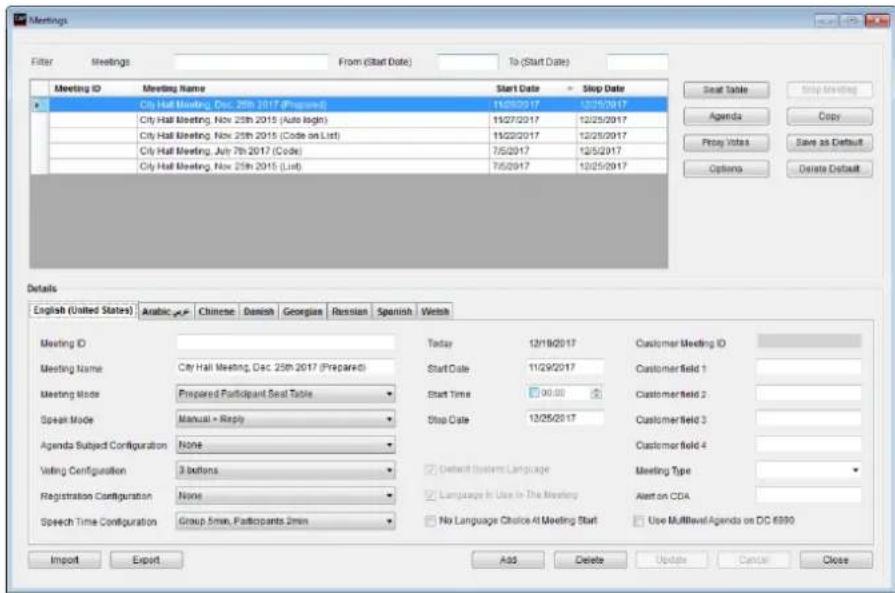This screenshot has height=593, width=895.
Task: Switch to the Spanish tab
Action: point(394,312)
